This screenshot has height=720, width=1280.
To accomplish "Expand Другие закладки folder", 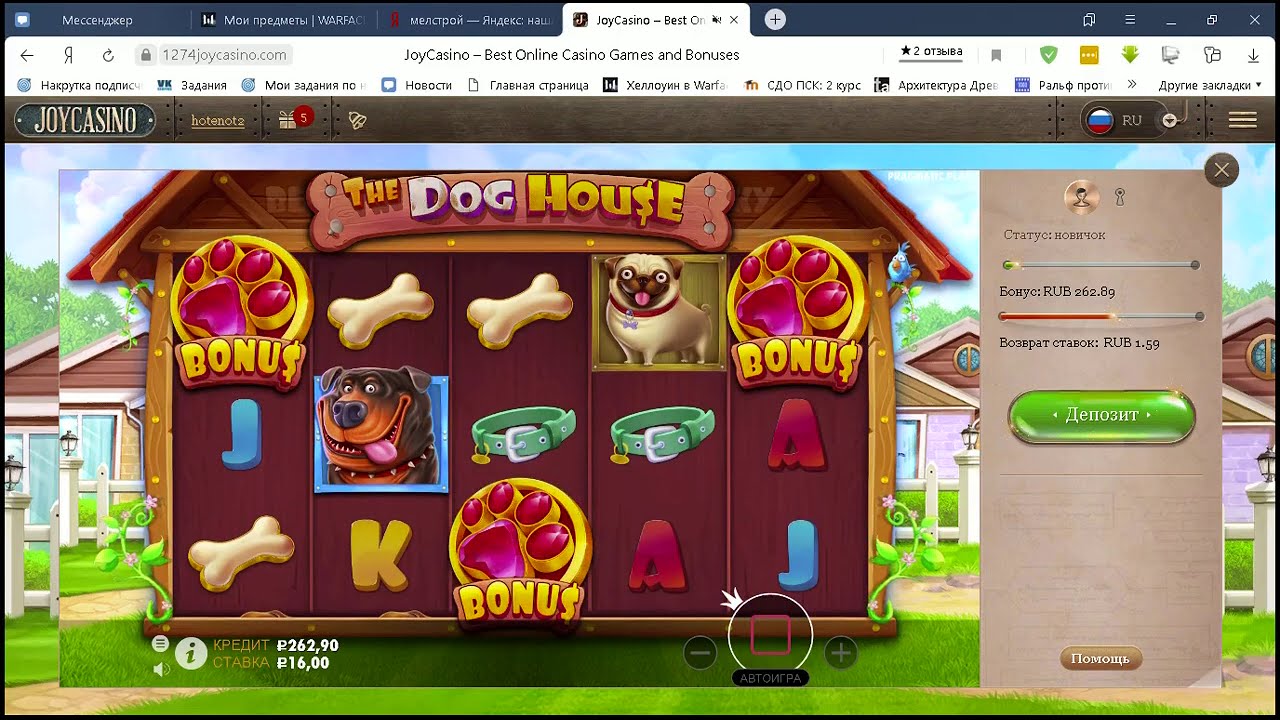I will pos(1212,85).
